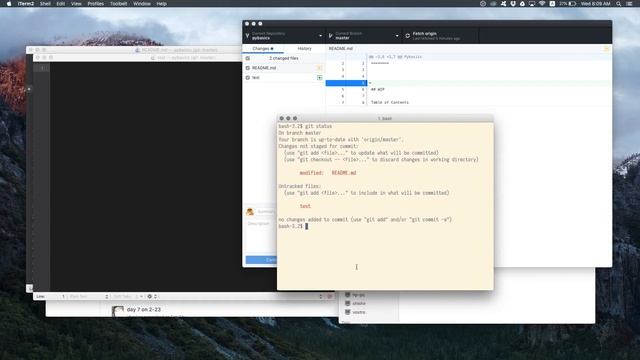Select README.md in changed files list
The image size is (640, 360).
(284, 68)
